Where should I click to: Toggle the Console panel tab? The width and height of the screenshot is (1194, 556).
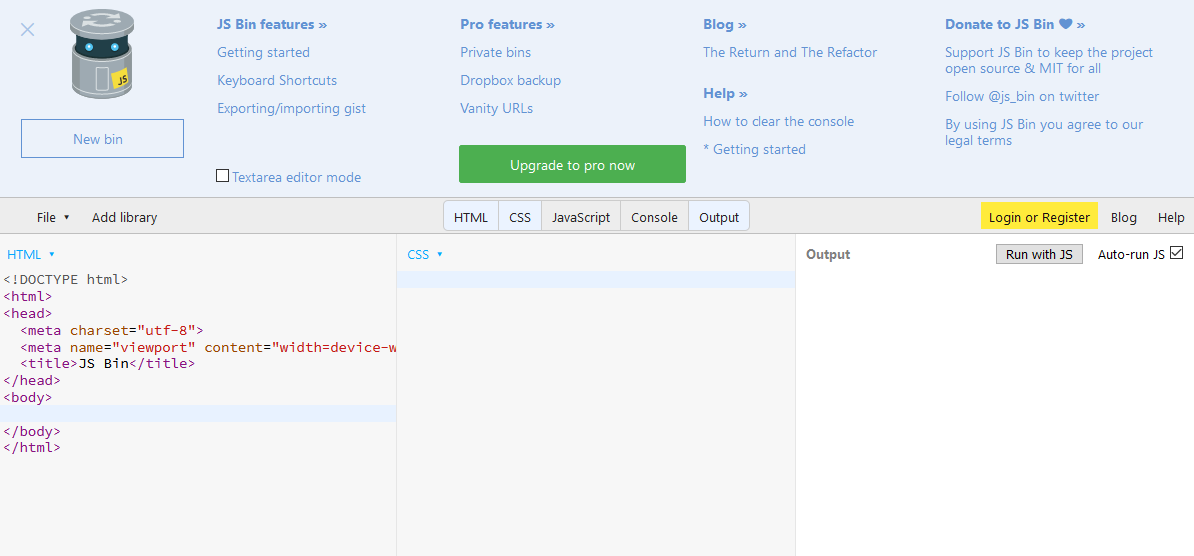click(x=654, y=217)
